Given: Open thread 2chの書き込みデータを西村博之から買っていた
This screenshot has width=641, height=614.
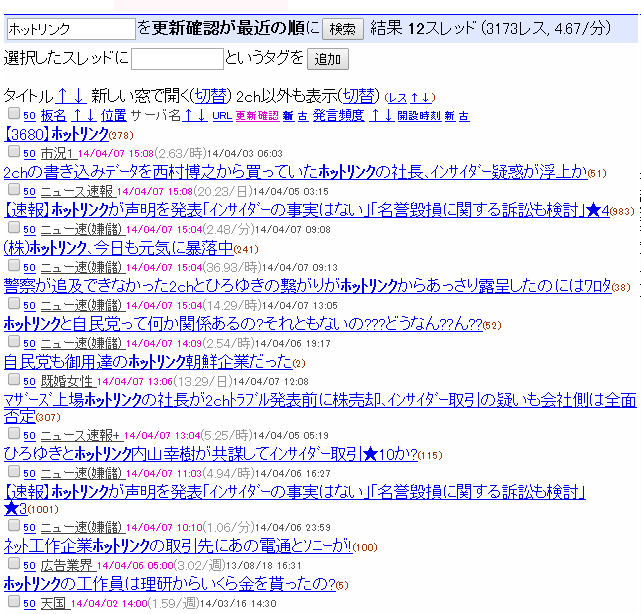Looking at the screenshot, I should coord(296,172).
